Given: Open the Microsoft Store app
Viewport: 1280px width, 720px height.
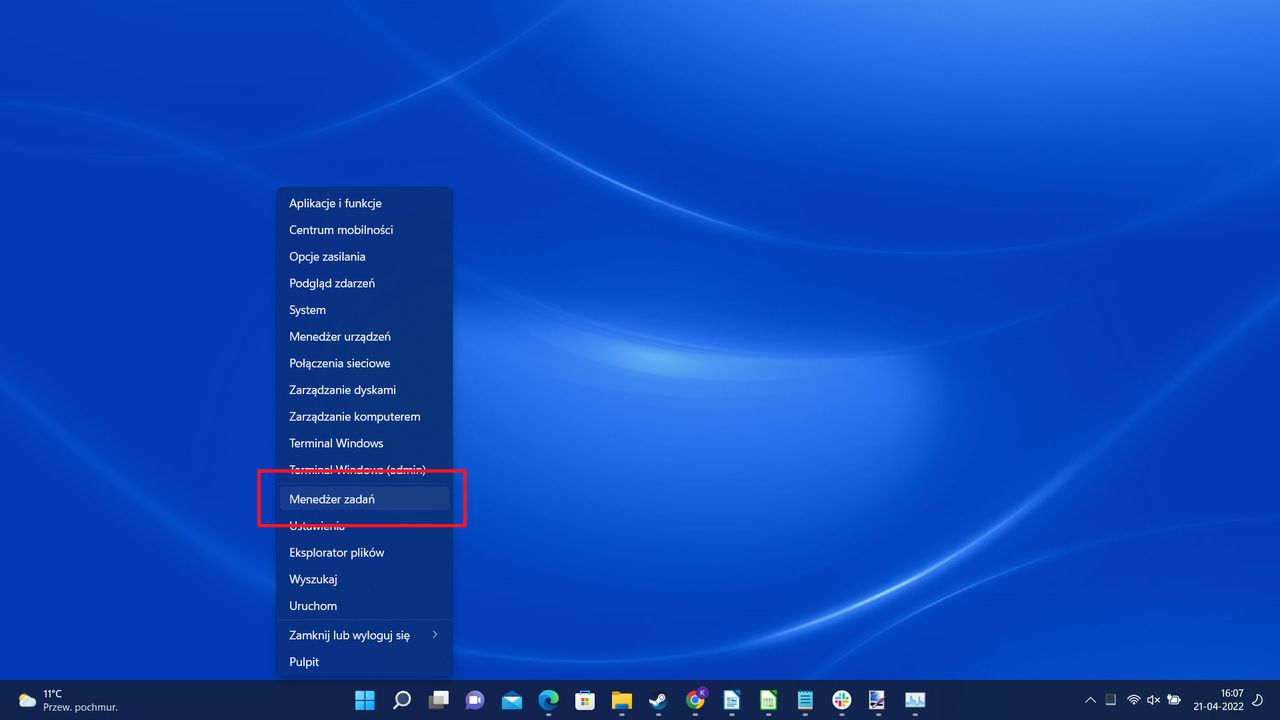Looking at the screenshot, I should pyautogui.click(x=585, y=700).
